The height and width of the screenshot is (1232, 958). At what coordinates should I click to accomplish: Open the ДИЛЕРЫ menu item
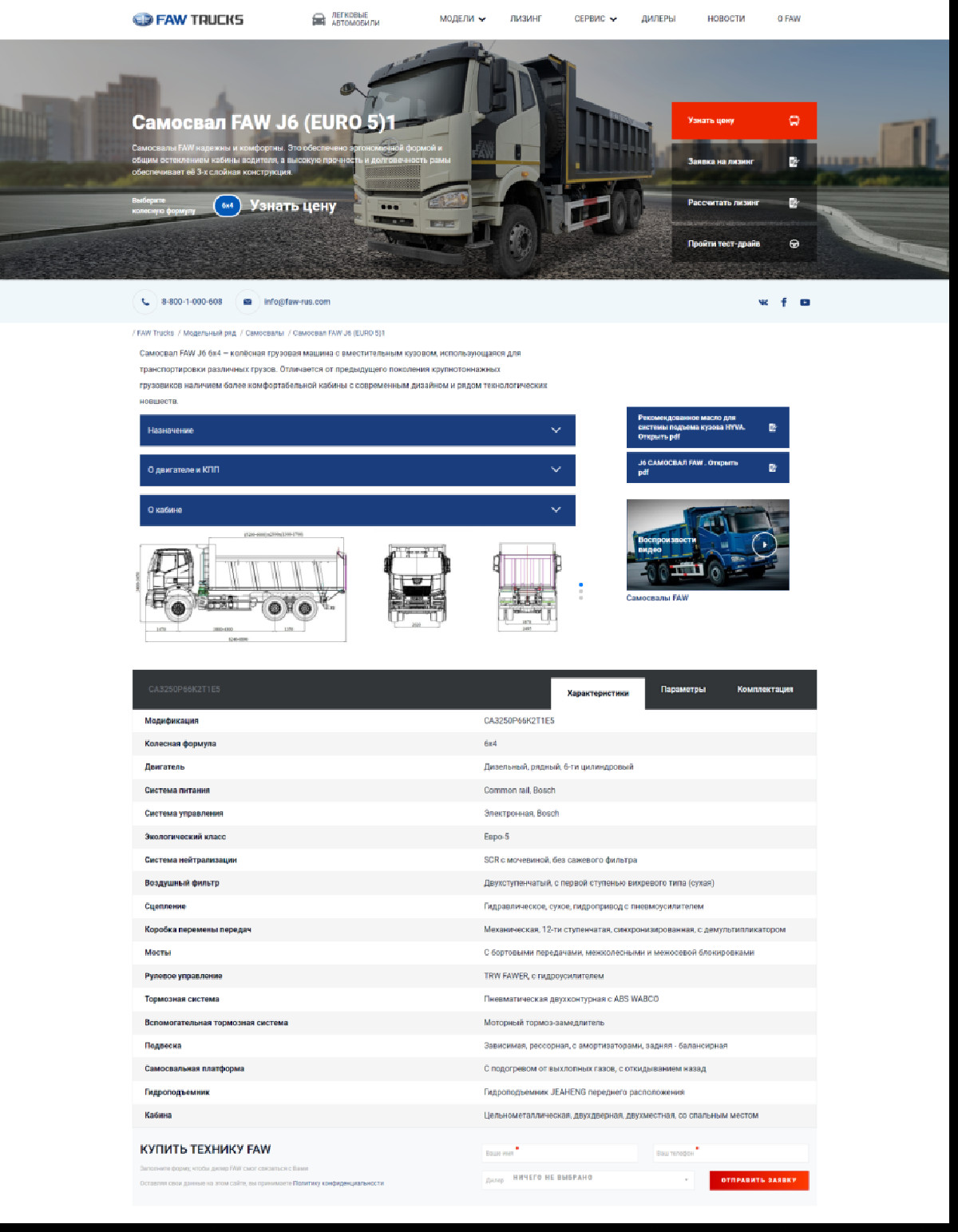(659, 19)
